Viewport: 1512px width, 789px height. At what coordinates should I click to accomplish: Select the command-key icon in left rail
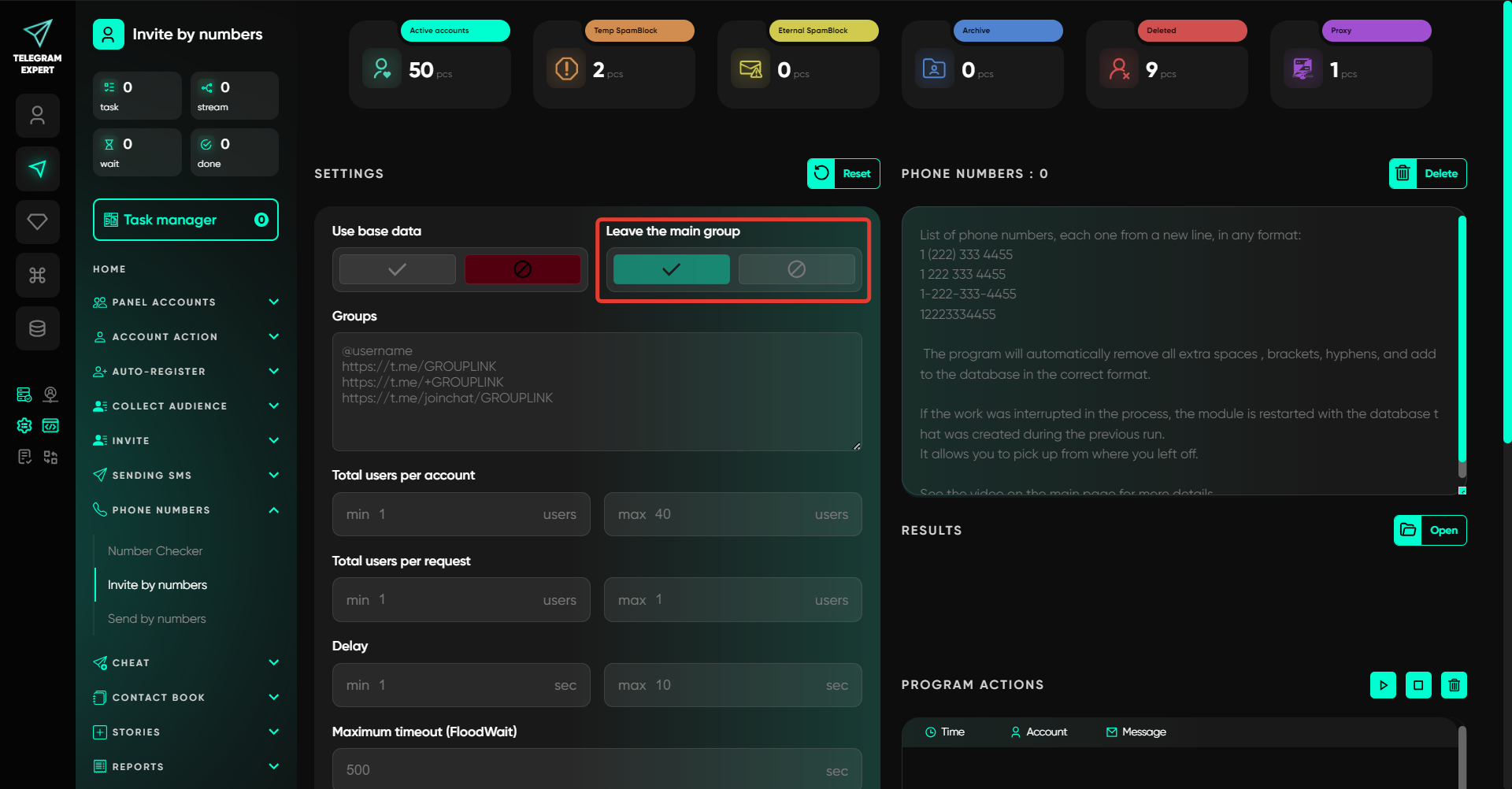37,275
